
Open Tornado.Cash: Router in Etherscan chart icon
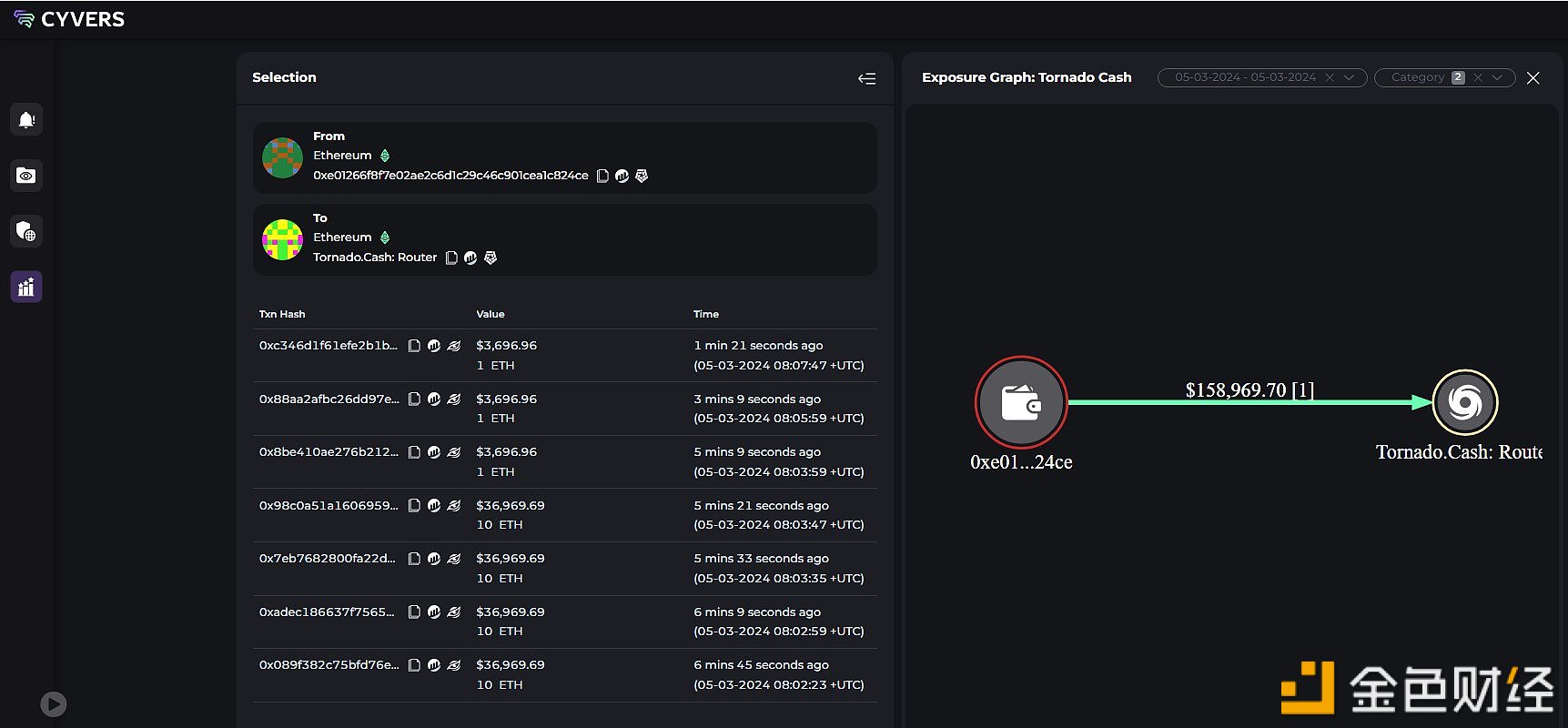(470, 258)
